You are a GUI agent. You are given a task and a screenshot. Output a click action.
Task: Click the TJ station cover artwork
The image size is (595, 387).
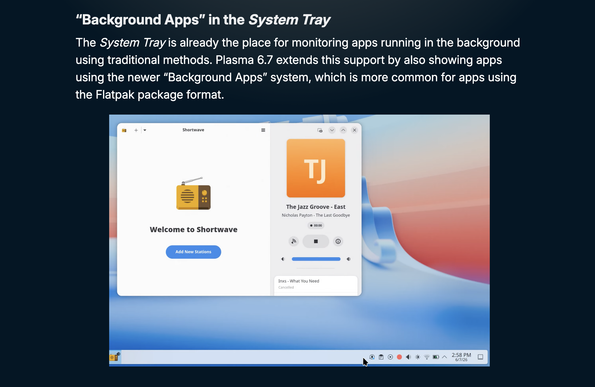[316, 168]
